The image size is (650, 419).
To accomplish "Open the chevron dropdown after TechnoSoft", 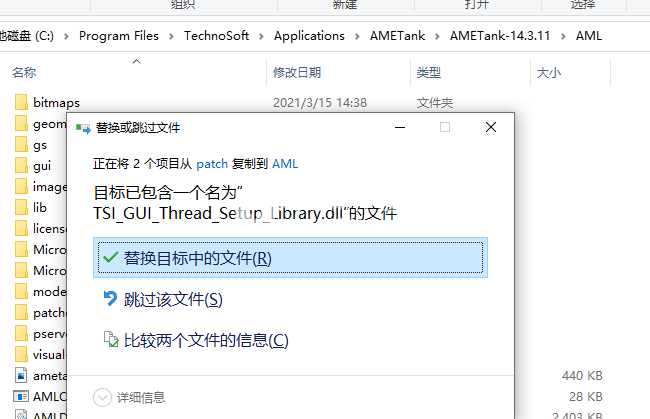I will click(x=261, y=36).
